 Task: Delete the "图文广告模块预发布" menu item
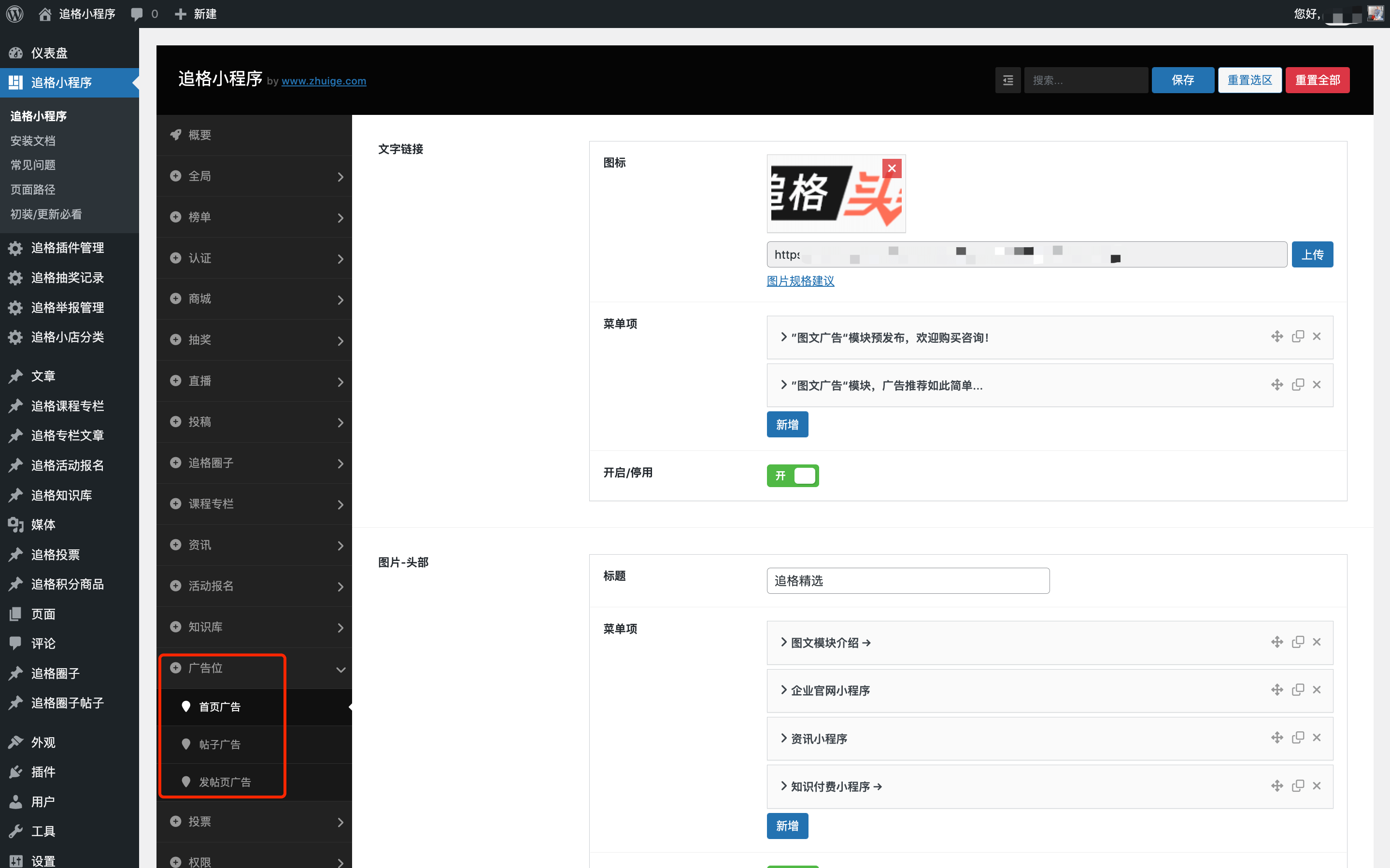tap(1317, 336)
